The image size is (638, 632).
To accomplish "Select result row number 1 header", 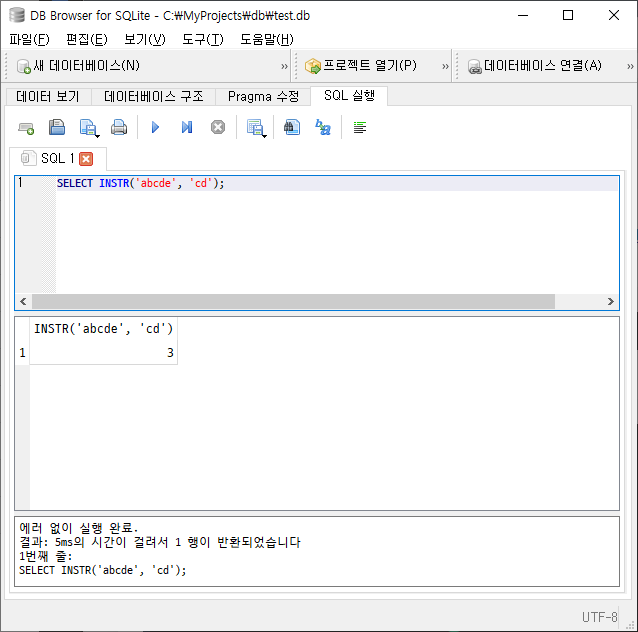I will (x=22, y=352).
